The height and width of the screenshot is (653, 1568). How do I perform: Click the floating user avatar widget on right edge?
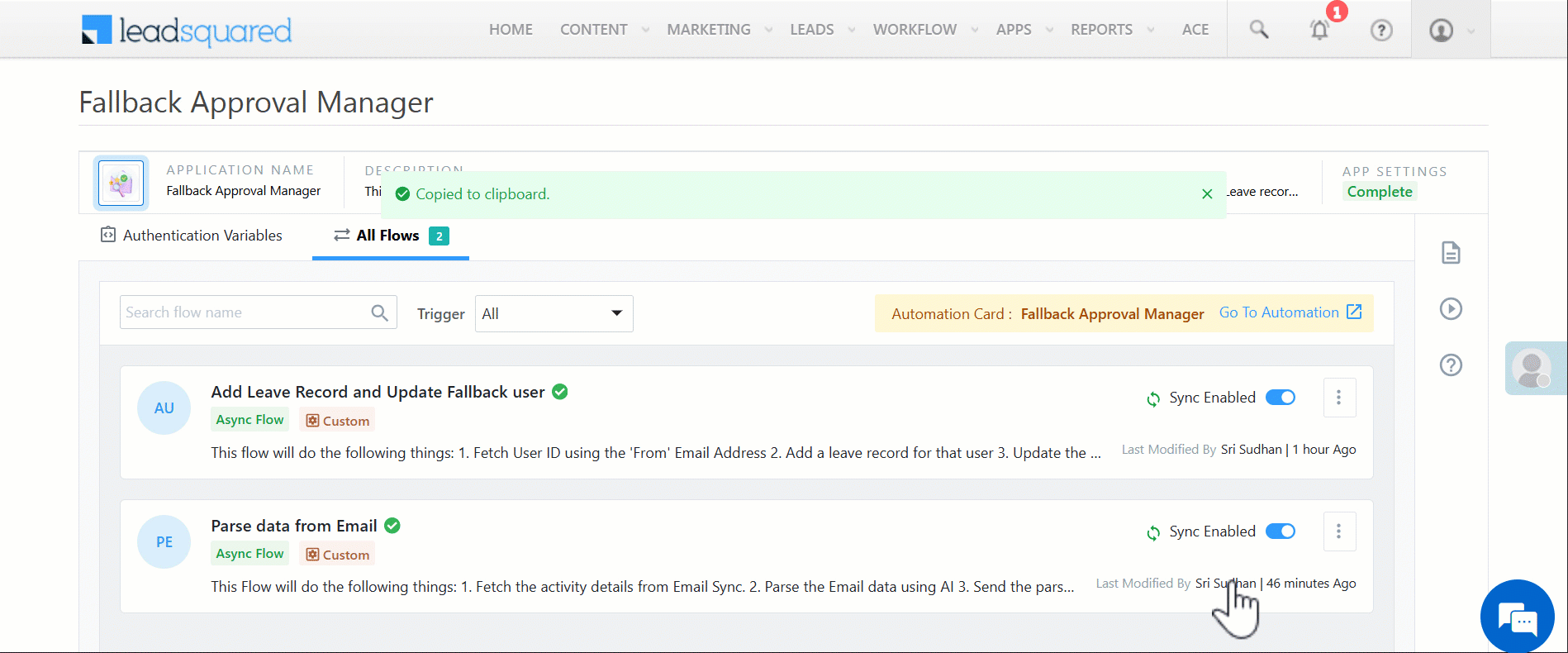click(x=1536, y=369)
